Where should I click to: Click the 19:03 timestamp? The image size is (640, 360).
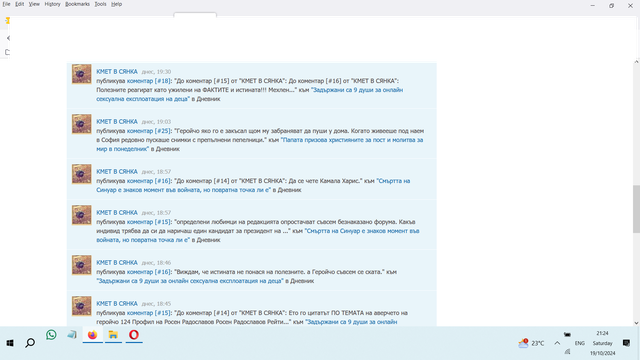click(156, 122)
